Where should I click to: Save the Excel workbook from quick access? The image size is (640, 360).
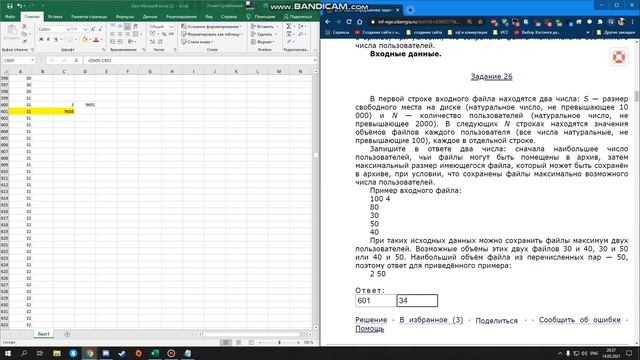(10, 6)
